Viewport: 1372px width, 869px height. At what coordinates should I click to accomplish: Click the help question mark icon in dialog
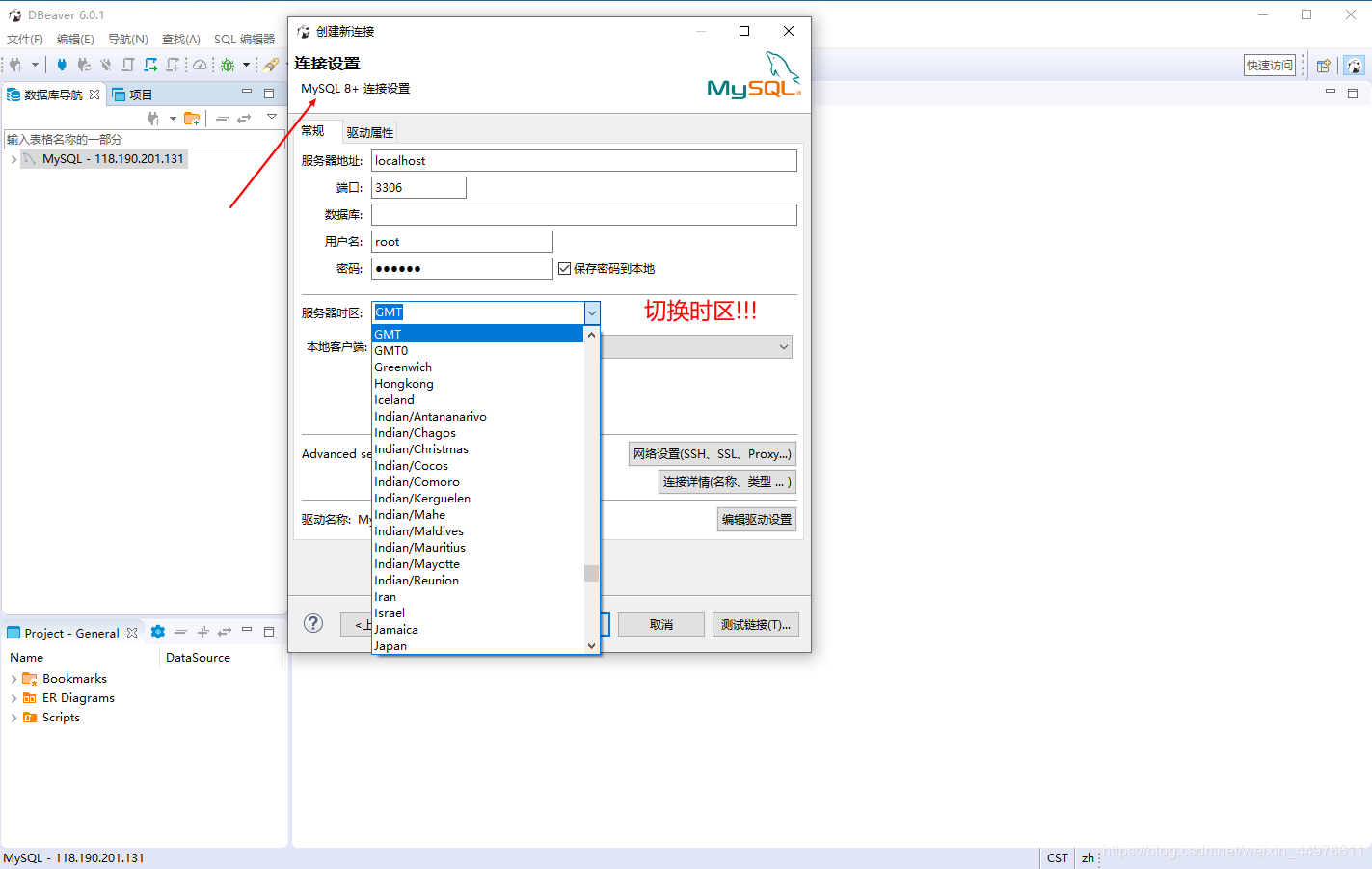tap(313, 623)
